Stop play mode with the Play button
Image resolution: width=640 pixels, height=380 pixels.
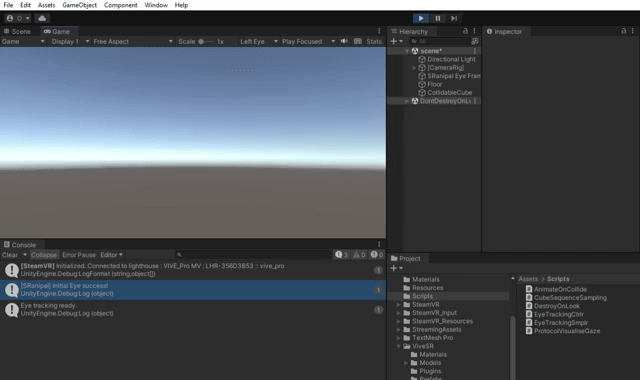(420, 18)
